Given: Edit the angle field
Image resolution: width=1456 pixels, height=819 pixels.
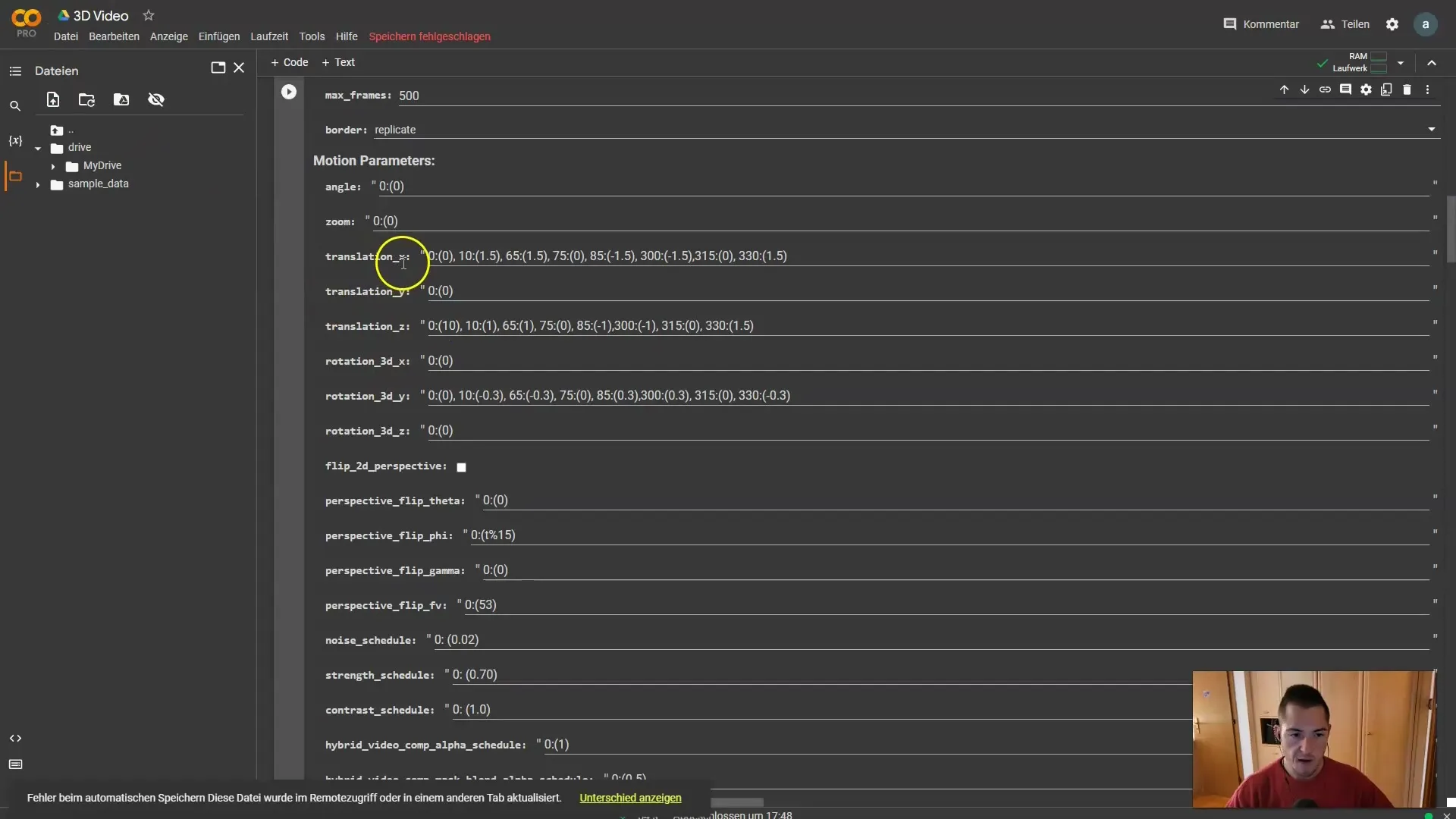Looking at the screenshot, I should click(903, 187).
